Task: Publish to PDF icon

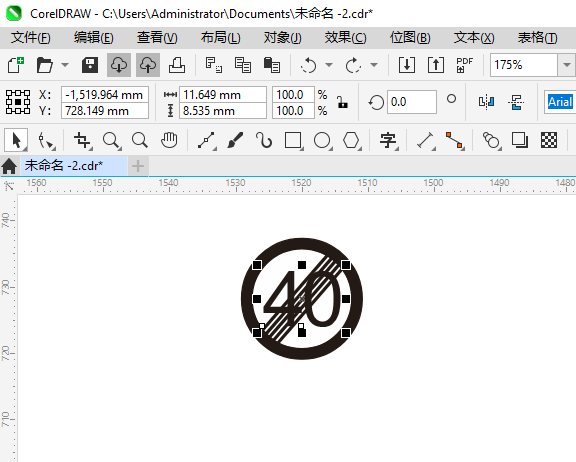Action: pos(464,65)
